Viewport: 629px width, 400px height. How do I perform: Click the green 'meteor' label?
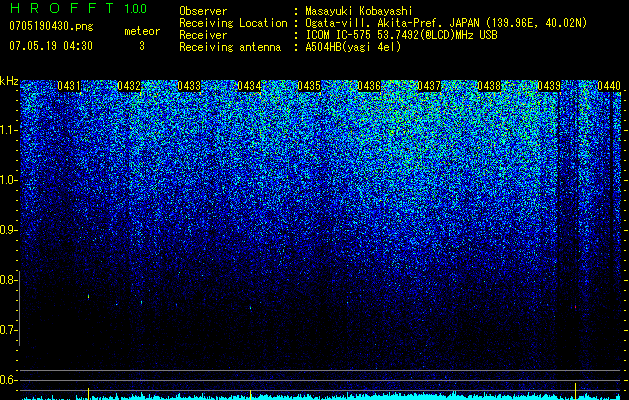click(142, 31)
